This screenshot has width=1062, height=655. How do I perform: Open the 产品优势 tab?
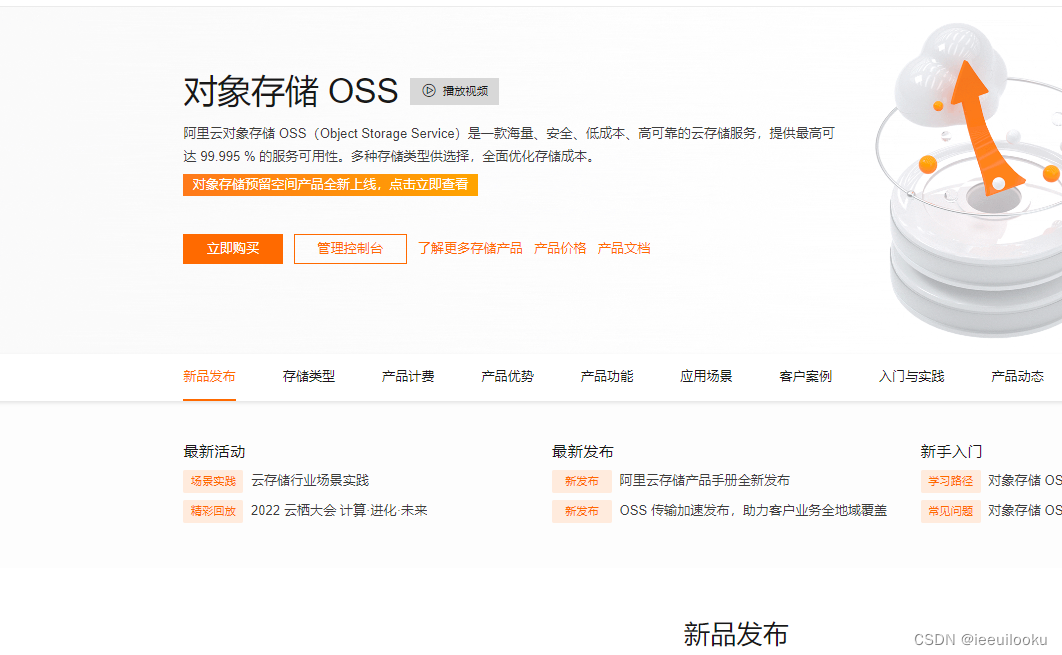coord(507,377)
